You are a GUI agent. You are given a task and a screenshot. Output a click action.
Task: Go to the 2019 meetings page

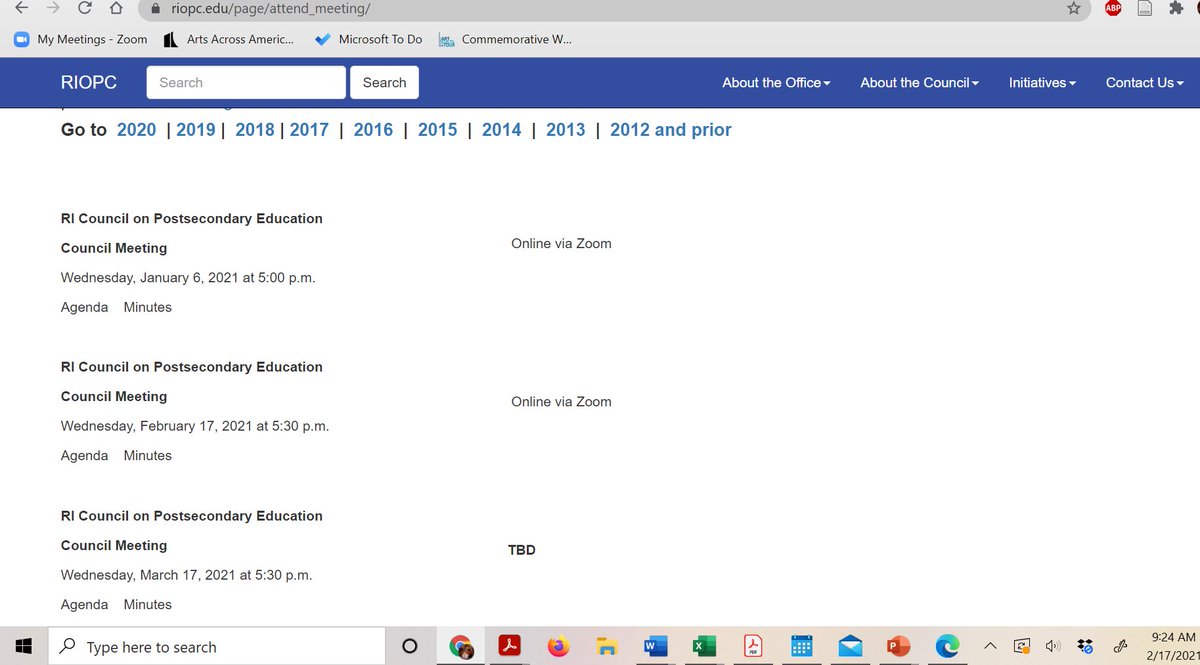pyautogui.click(x=196, y=129)
